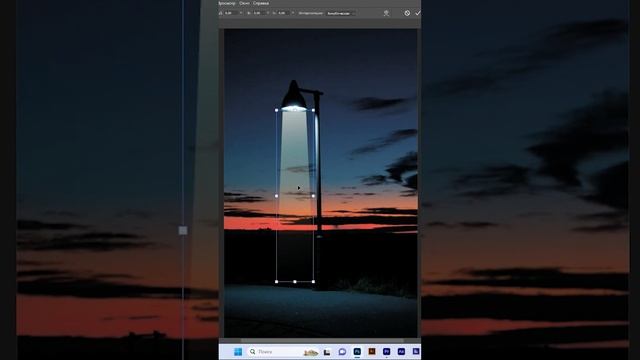Open the Просмотр menu
640x360 pixels.
pos(227,3)
